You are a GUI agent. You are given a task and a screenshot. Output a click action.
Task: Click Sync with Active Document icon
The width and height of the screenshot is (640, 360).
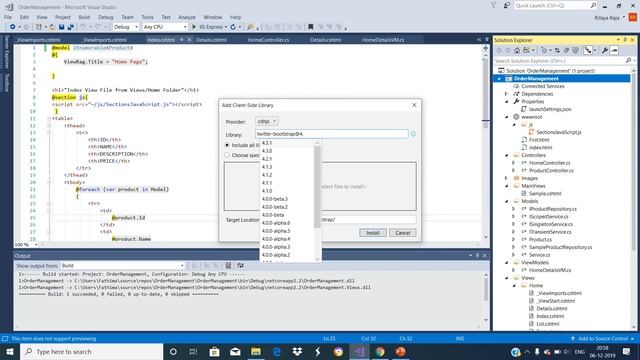(x=557, y=51)
